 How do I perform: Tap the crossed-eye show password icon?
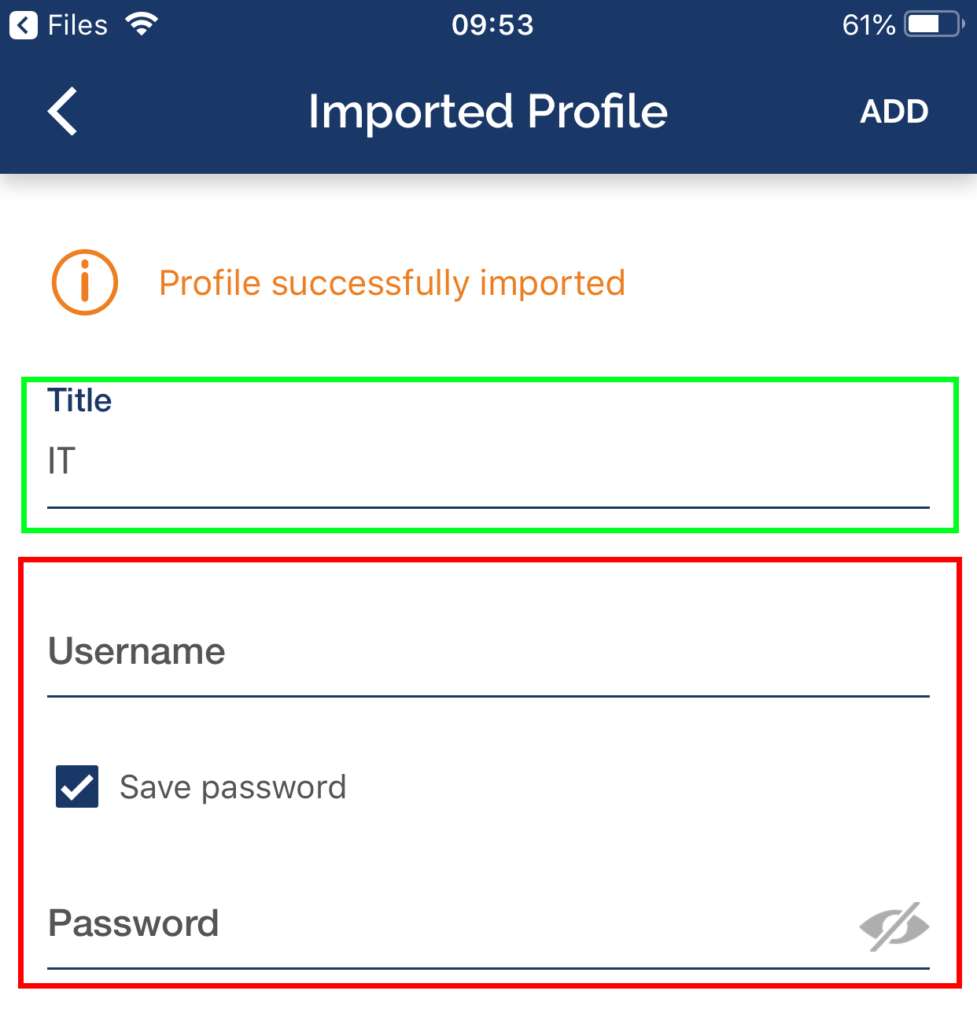tap(894, 926)
